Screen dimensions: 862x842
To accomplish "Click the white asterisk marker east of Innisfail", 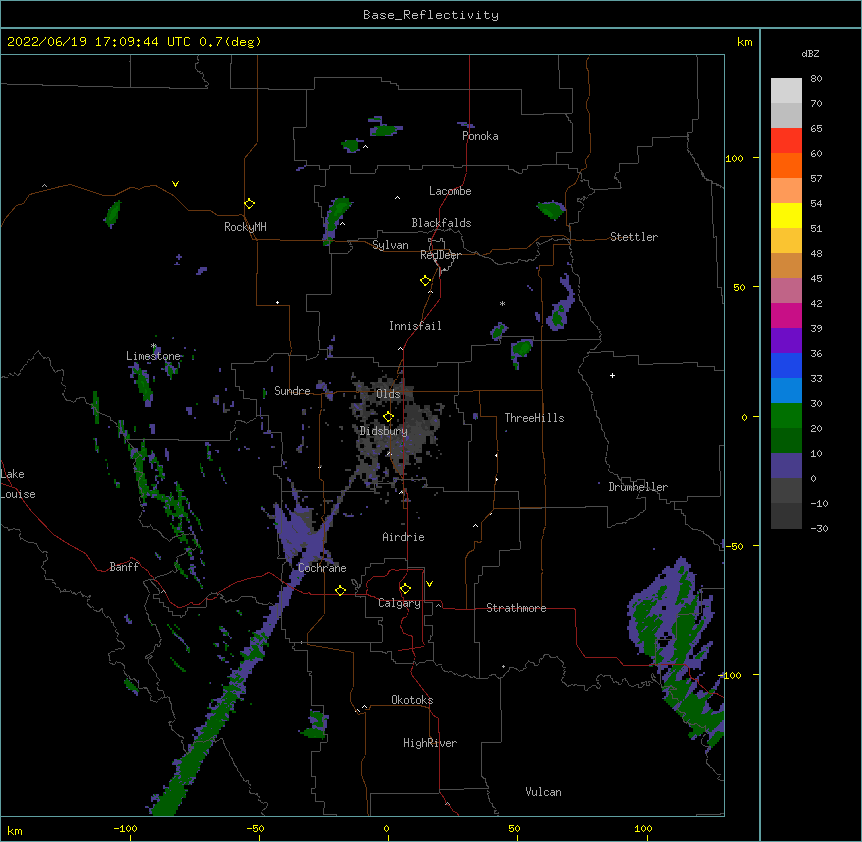I will point(502,303).
